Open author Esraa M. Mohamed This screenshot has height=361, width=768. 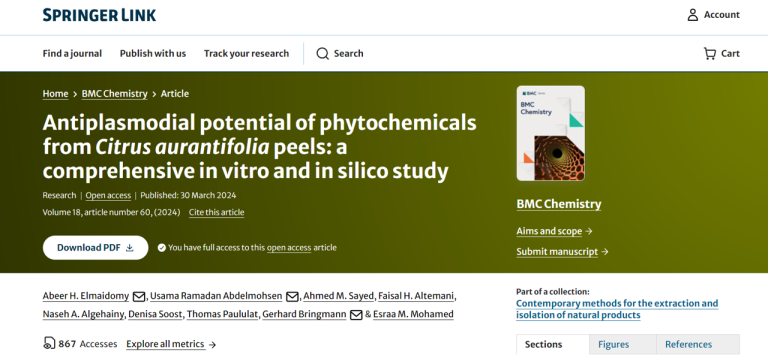point(413,314)
